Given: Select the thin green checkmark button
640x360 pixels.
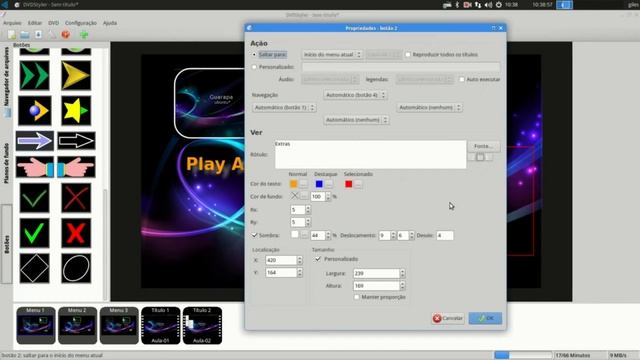Looking at the screenshot, I should (x=35, y=198).
